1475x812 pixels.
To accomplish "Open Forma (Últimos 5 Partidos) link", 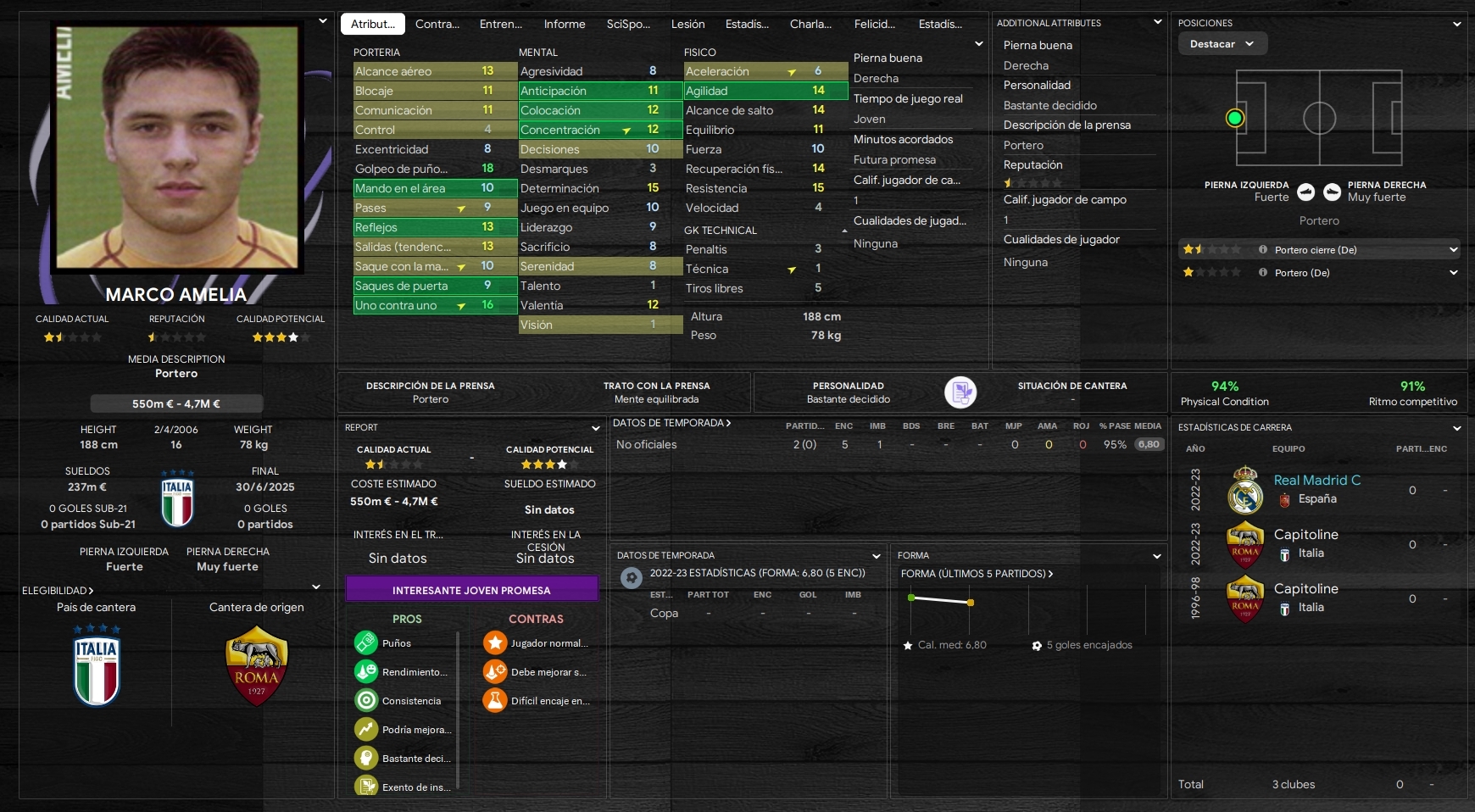I will pyautogui.click(x=977, y=574).
